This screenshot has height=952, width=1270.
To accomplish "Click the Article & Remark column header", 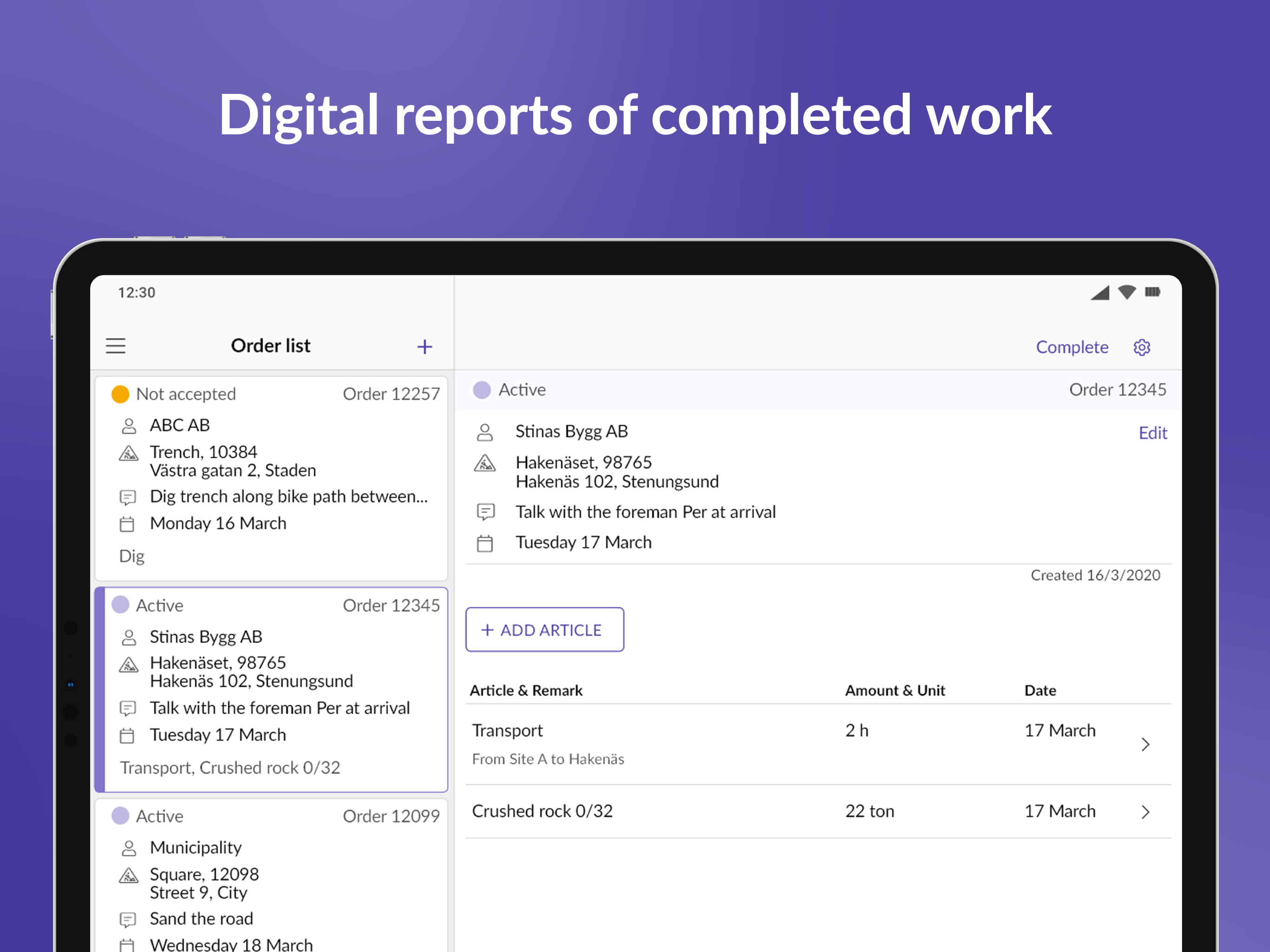I will pyautogui.click(x=526, y=690).
